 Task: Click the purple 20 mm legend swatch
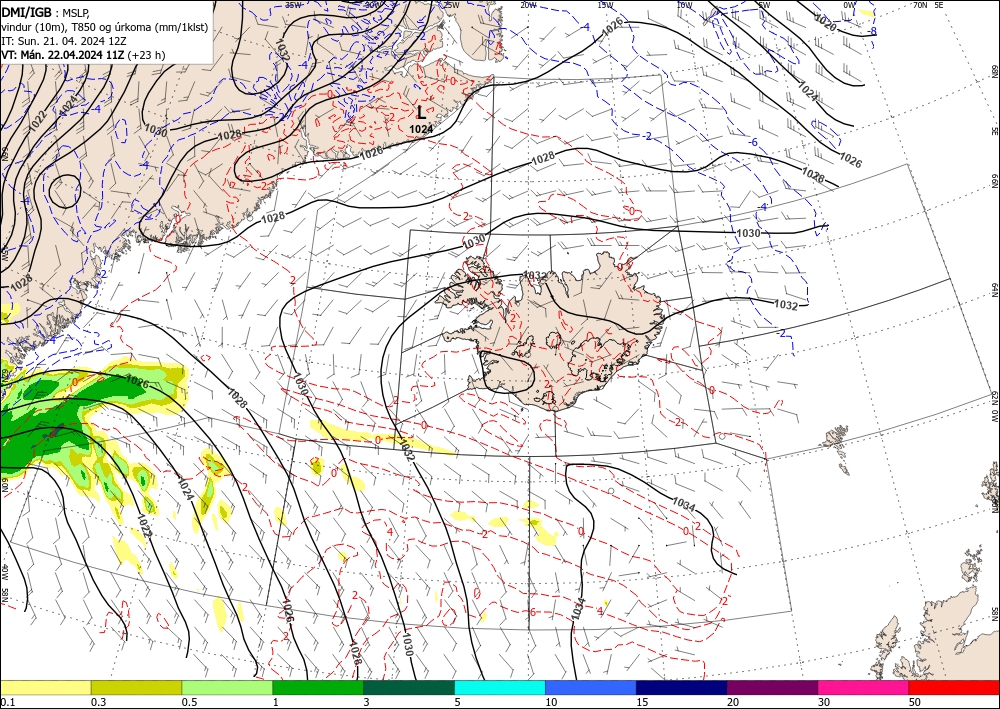[x=772, y=687]
